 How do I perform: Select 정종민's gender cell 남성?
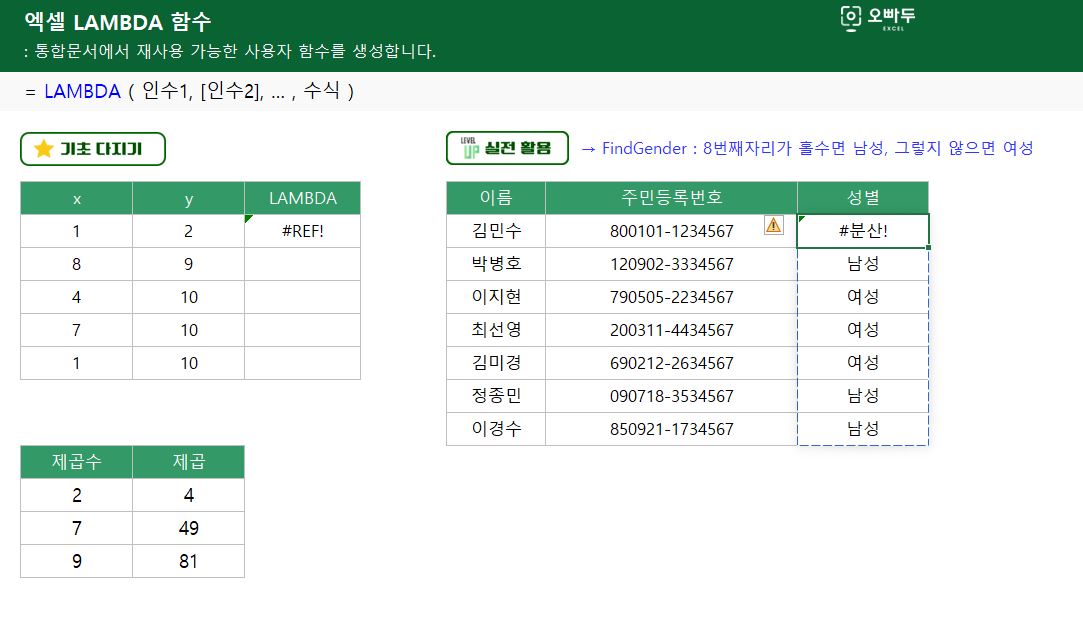point(863,396)
